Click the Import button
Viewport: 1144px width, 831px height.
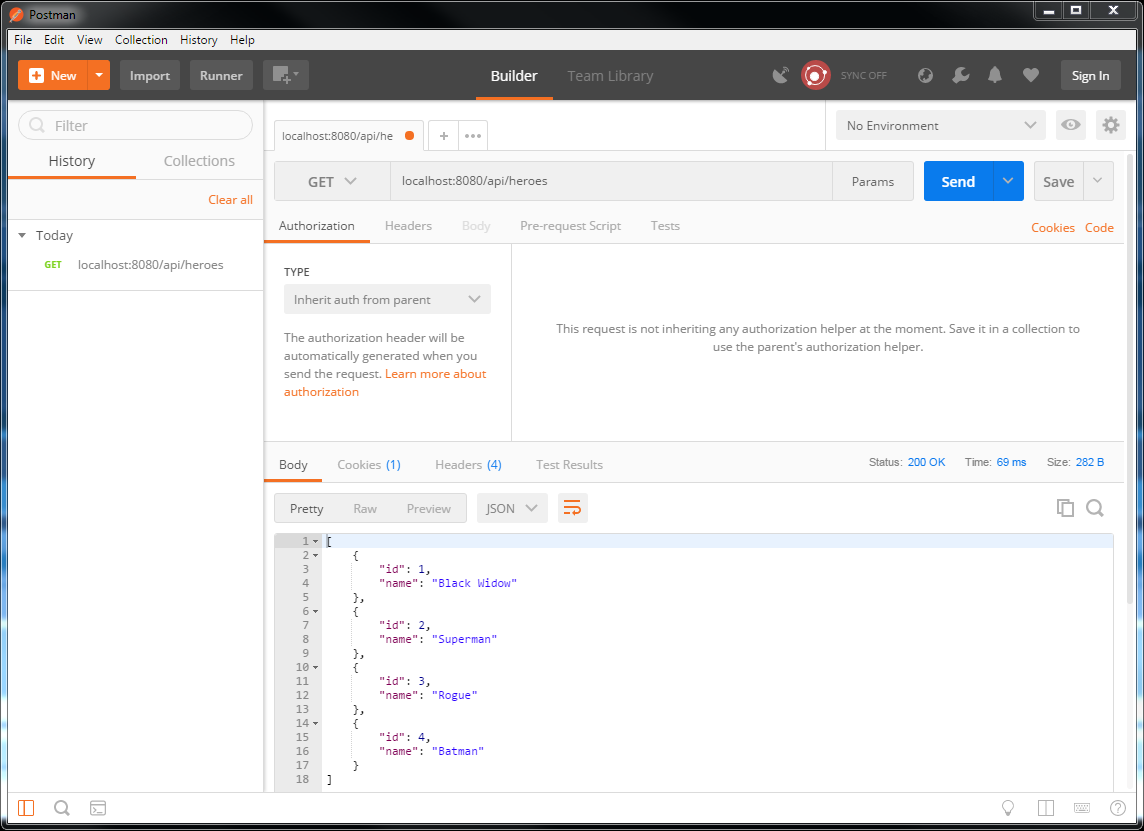pyautogui.click(x=150, y=75)
